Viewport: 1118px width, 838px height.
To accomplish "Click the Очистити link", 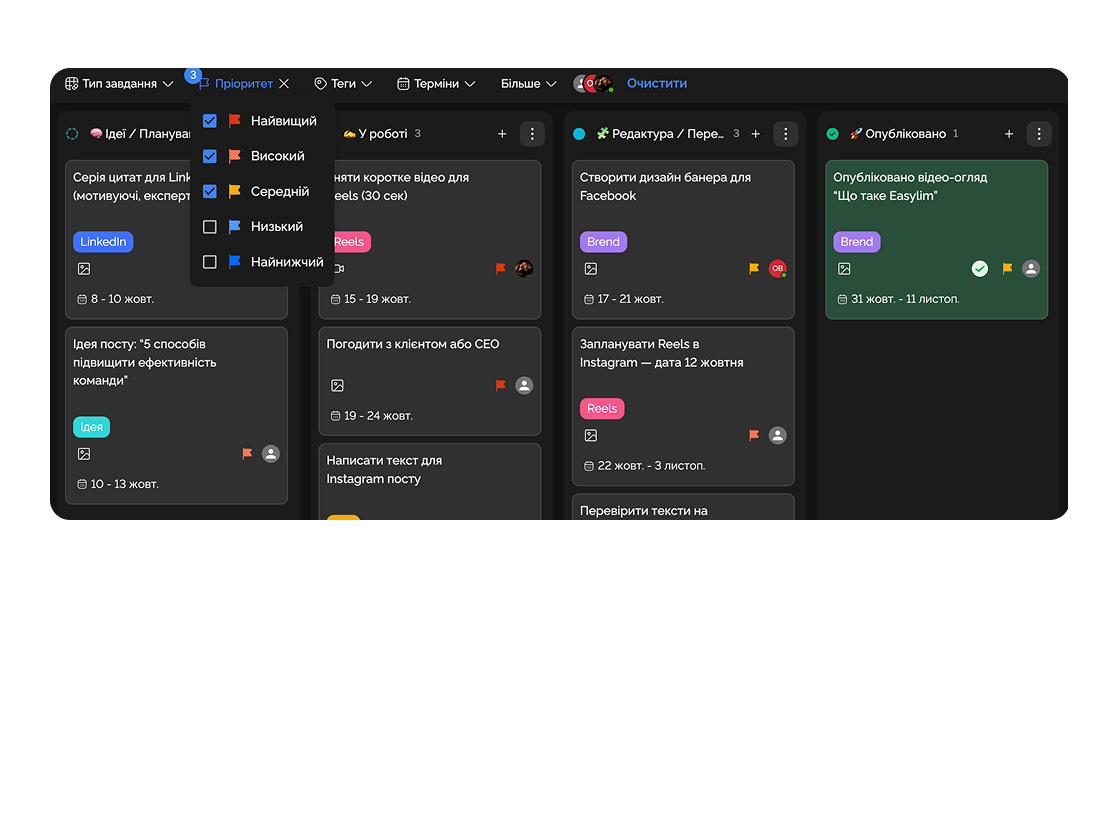I will pos(657,84).
